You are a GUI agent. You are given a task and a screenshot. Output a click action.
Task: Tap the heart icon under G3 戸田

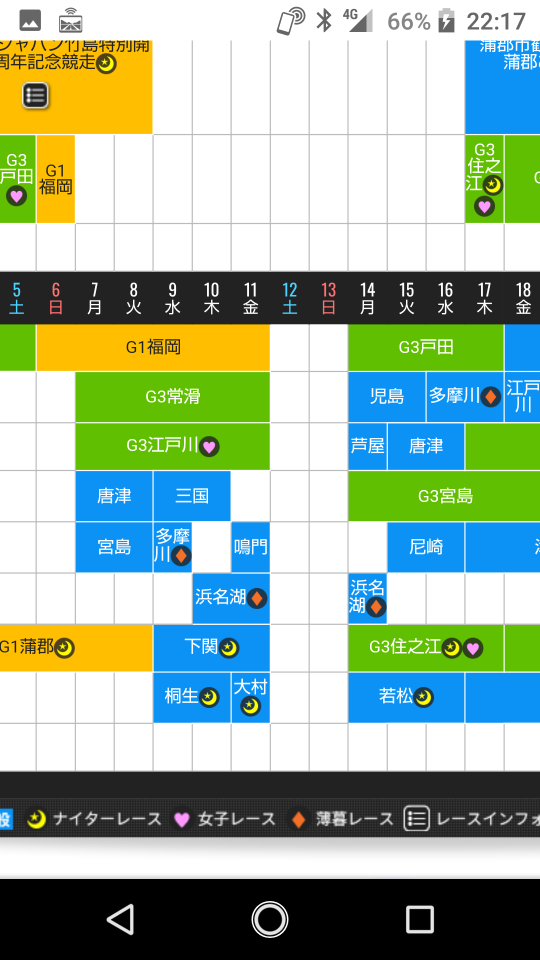tap(16, 196)
